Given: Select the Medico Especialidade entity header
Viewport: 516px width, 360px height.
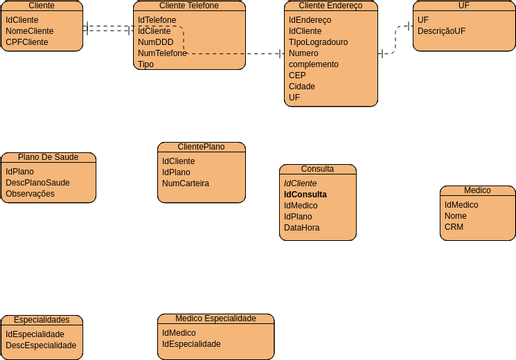Looking at the screenshot, I should (216, 318).
